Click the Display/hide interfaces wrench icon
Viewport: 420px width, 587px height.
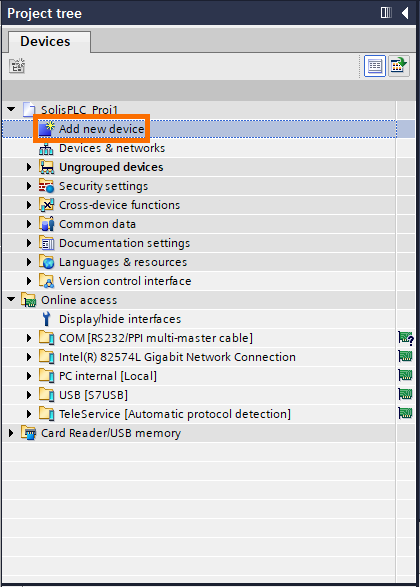[x=46, y=319]
